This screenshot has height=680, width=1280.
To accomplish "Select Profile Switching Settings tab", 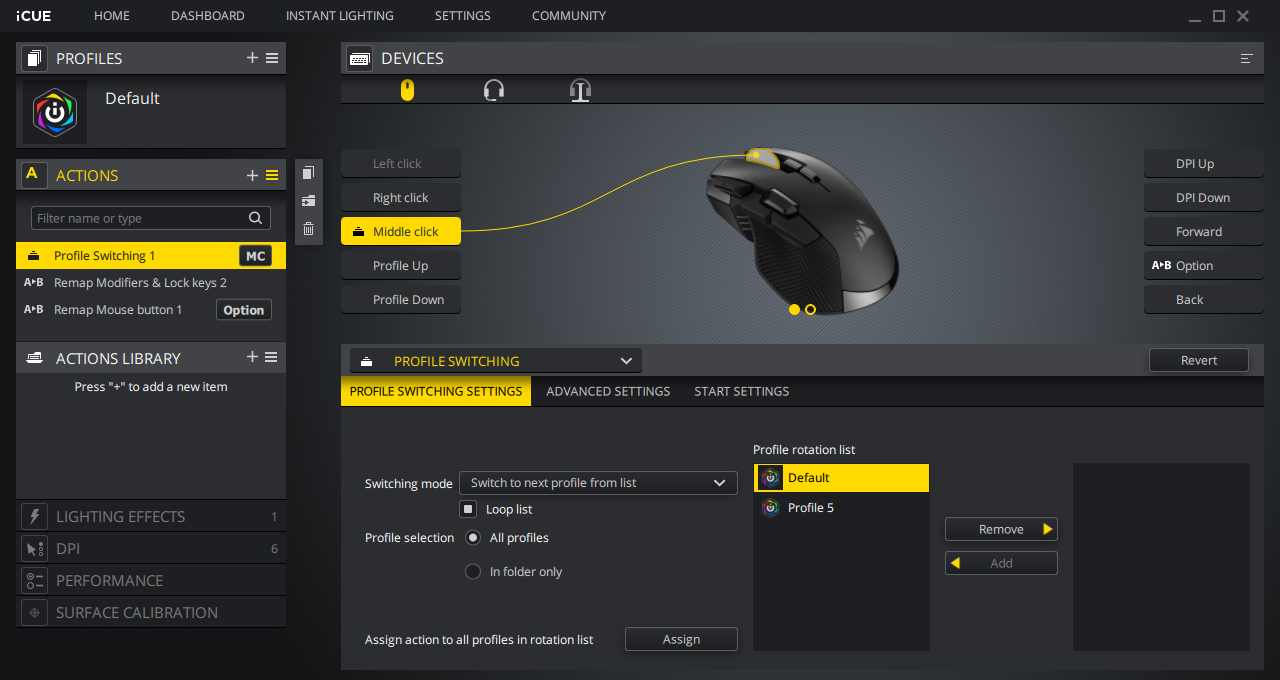I will coord(436,391).
